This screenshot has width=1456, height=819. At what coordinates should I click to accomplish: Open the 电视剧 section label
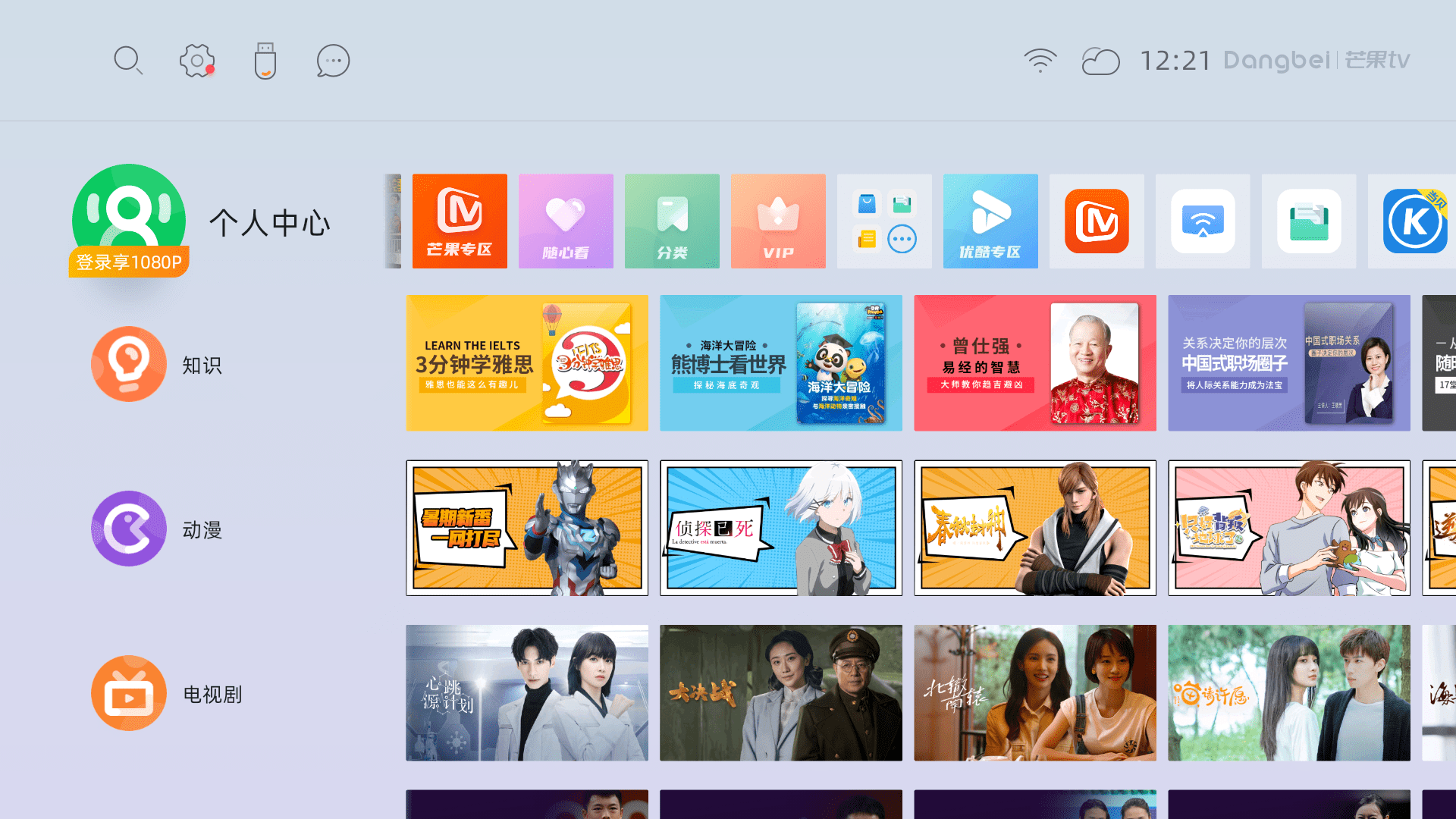point(212,695)
